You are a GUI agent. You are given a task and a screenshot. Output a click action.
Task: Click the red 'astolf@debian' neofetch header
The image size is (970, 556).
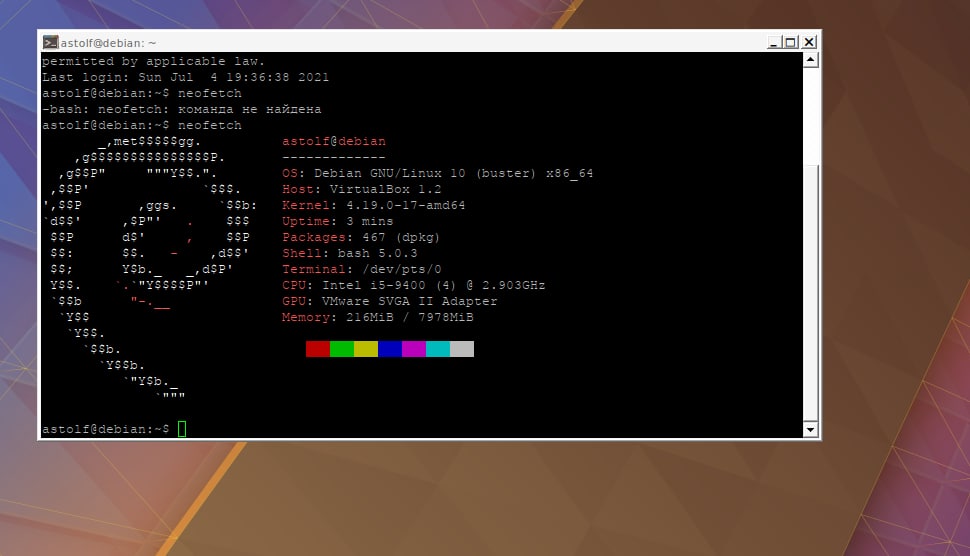click(334, 141)
